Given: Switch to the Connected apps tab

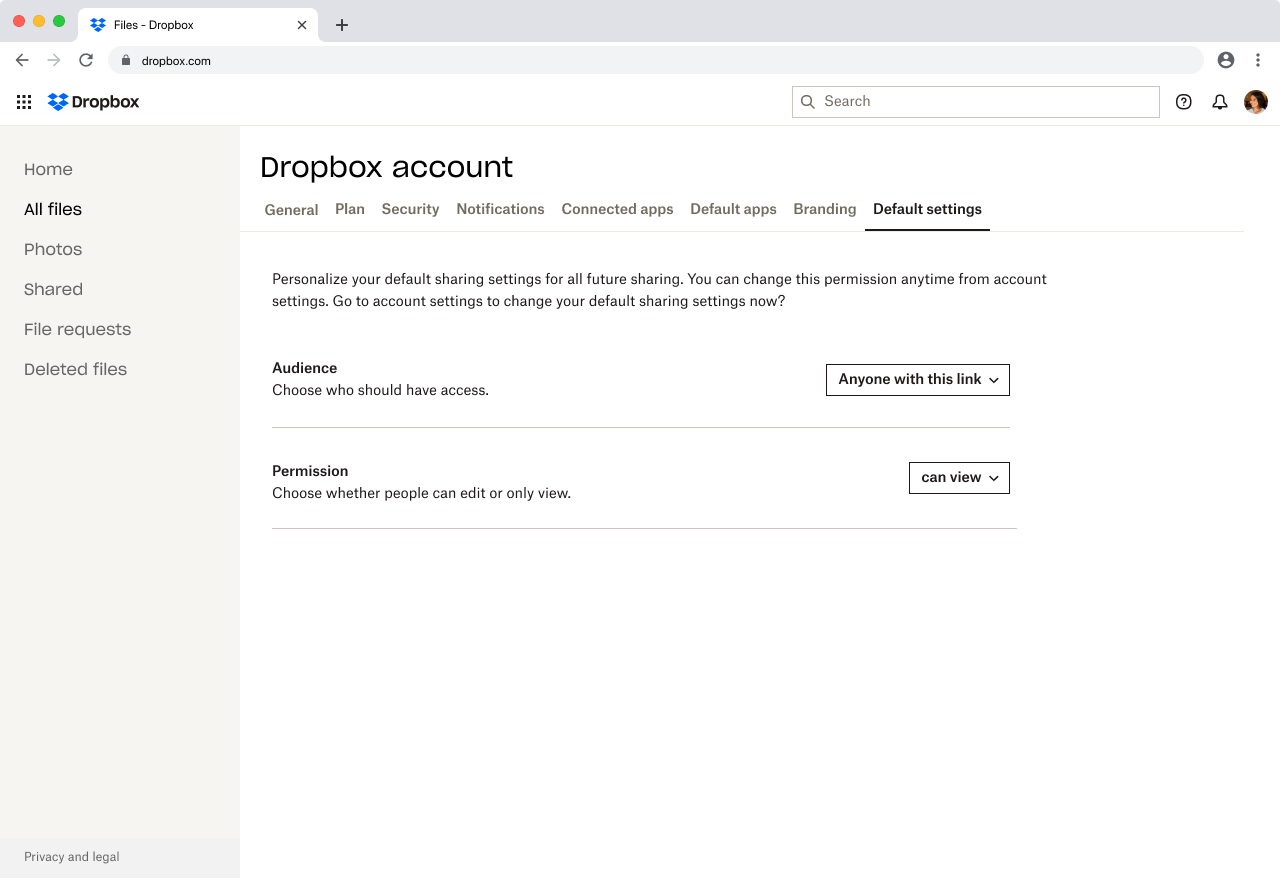Looking at the screenshot, I should click(x=617, y=209).
